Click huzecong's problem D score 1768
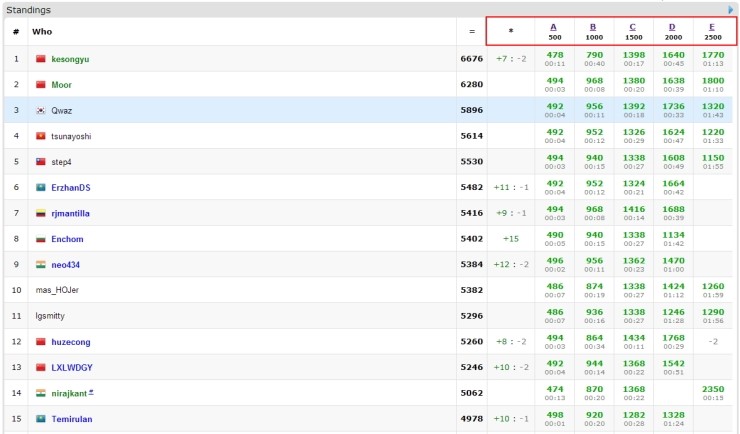740x434 pixels. 673,338
